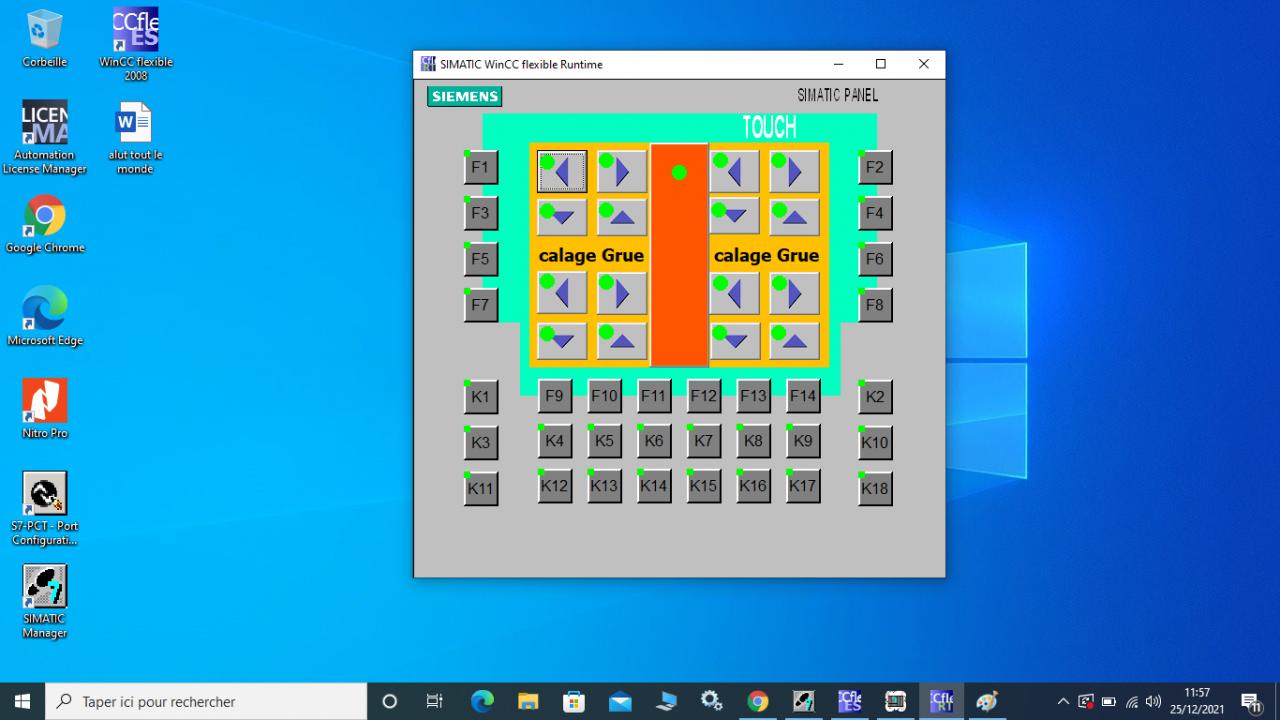Choose the K15 key
This screenshot has width=1280, height=720.
(x=704, y=486)
